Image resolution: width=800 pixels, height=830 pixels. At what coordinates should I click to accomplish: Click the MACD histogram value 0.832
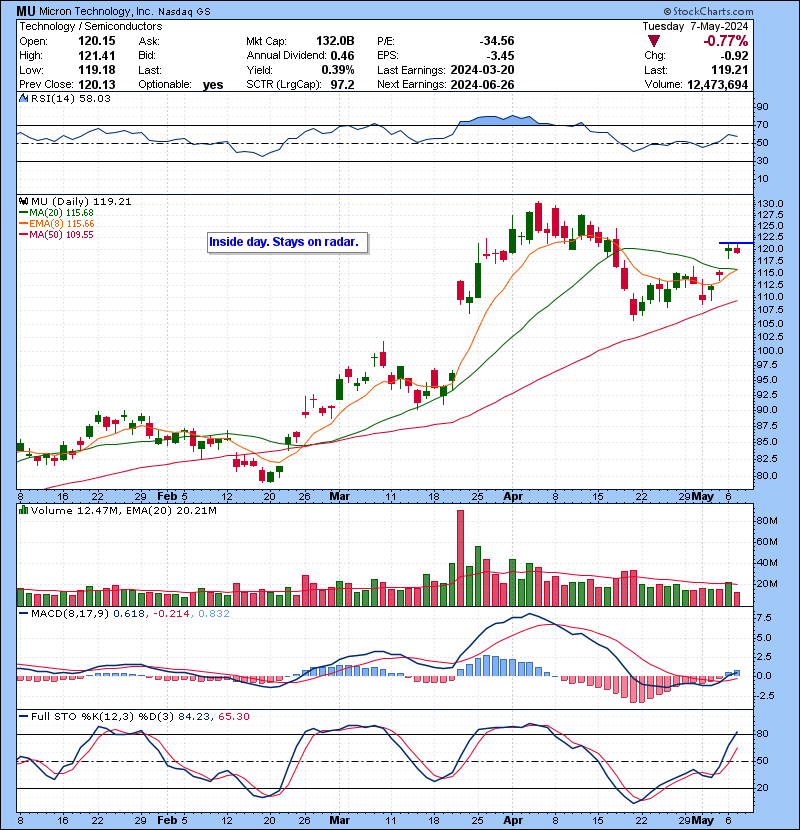pyautogui.click(x=214, y=614)
